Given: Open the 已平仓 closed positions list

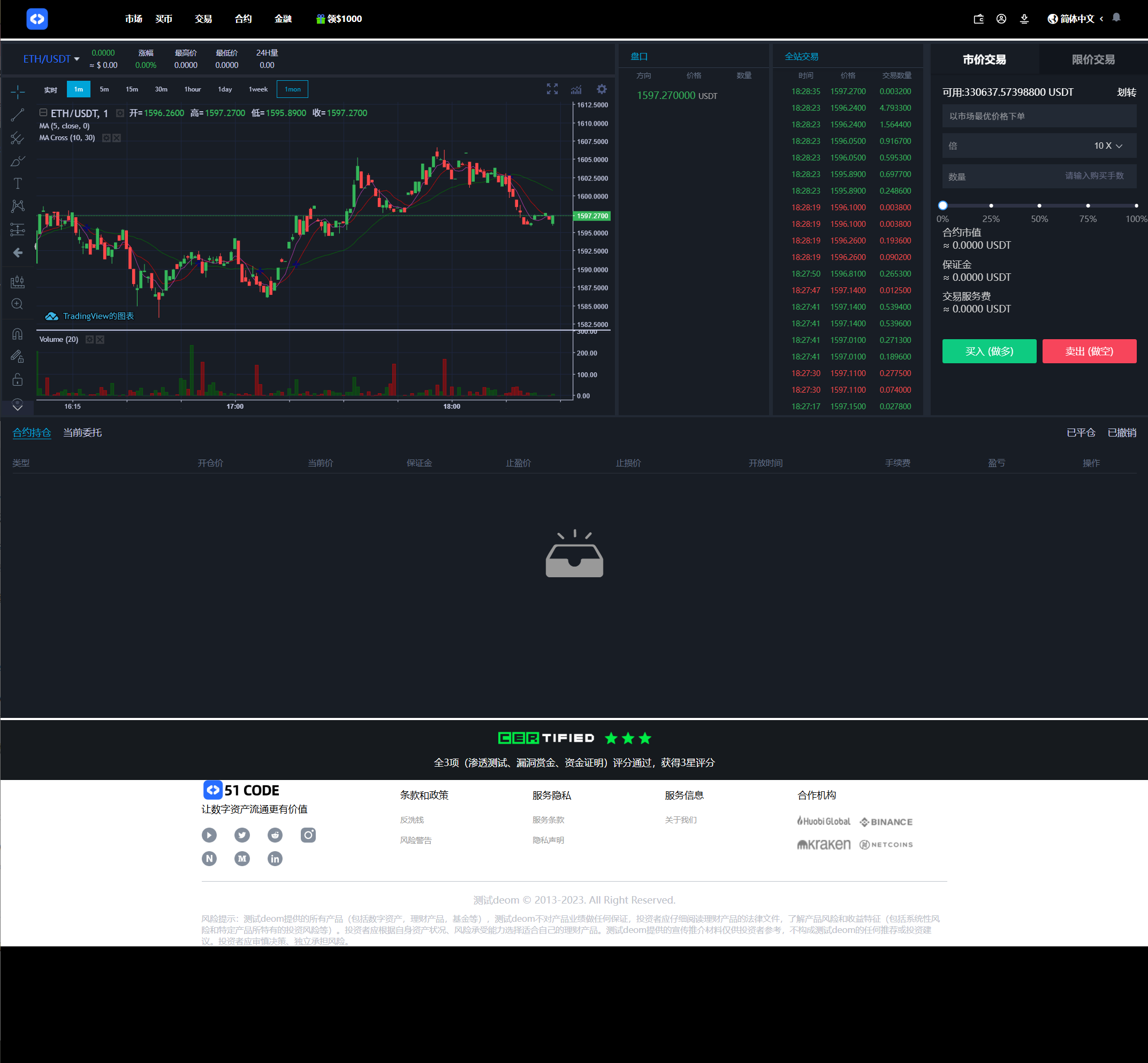Looking at the screenshot, I should 1081,433.
